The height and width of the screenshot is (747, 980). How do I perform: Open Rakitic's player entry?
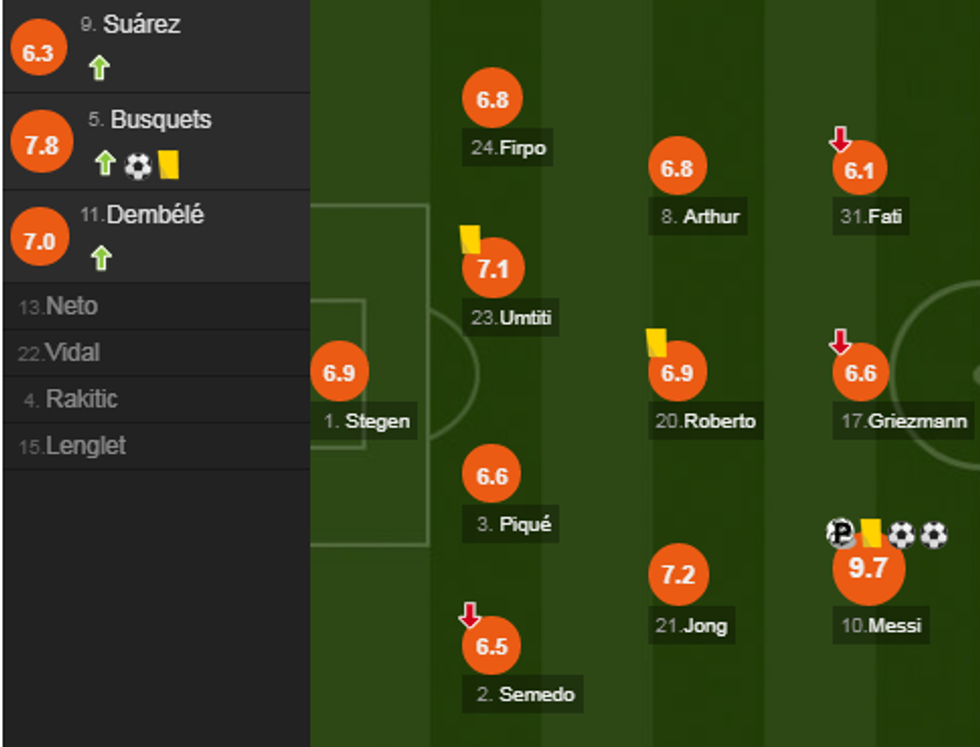82,399
